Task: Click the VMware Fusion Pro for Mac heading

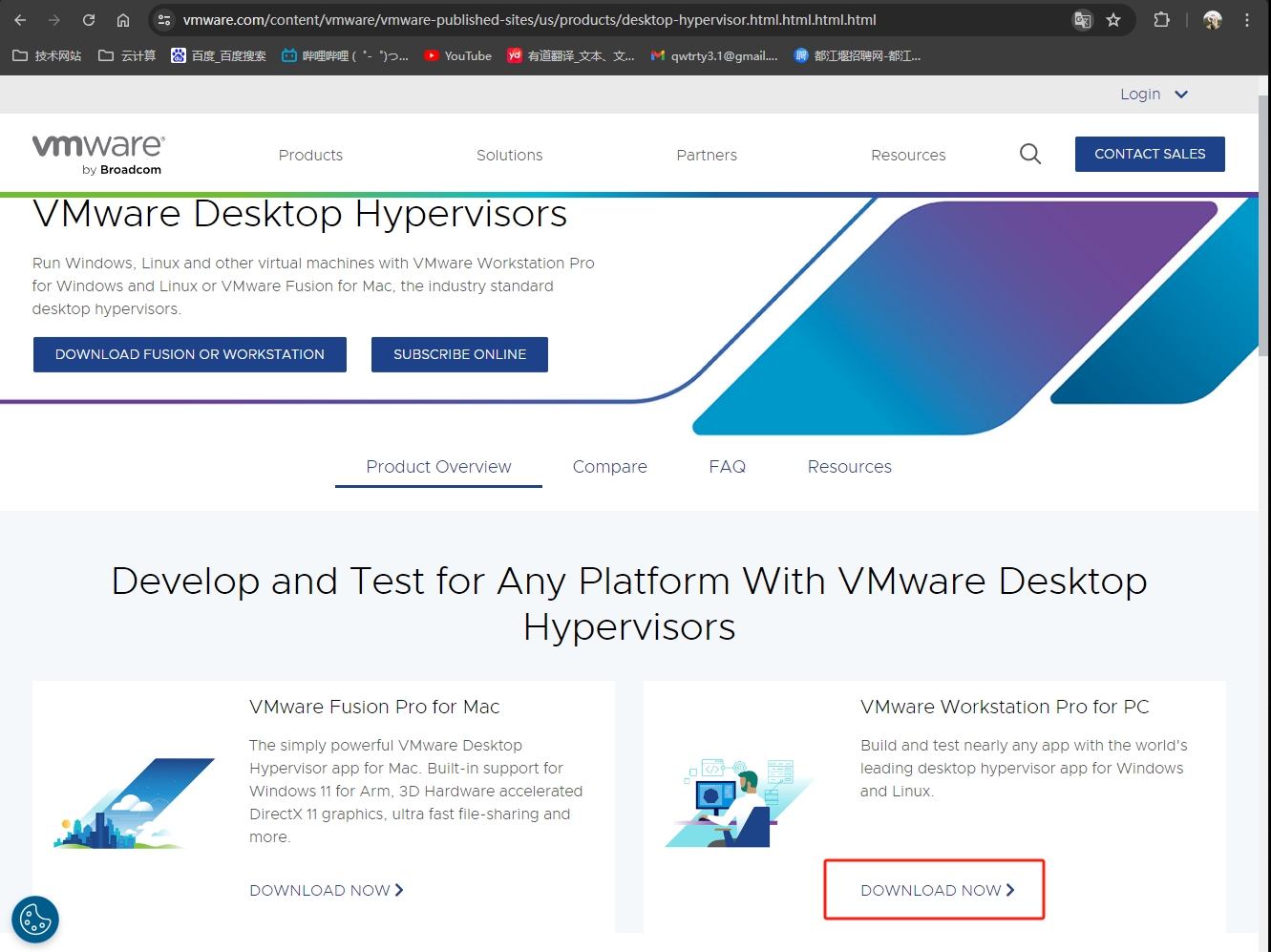Action: point(374,707)
